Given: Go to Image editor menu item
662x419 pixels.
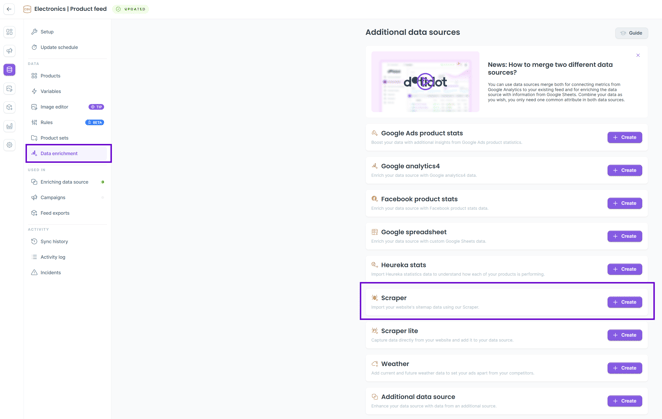Looking at the screenshot, I should point(54,107).
